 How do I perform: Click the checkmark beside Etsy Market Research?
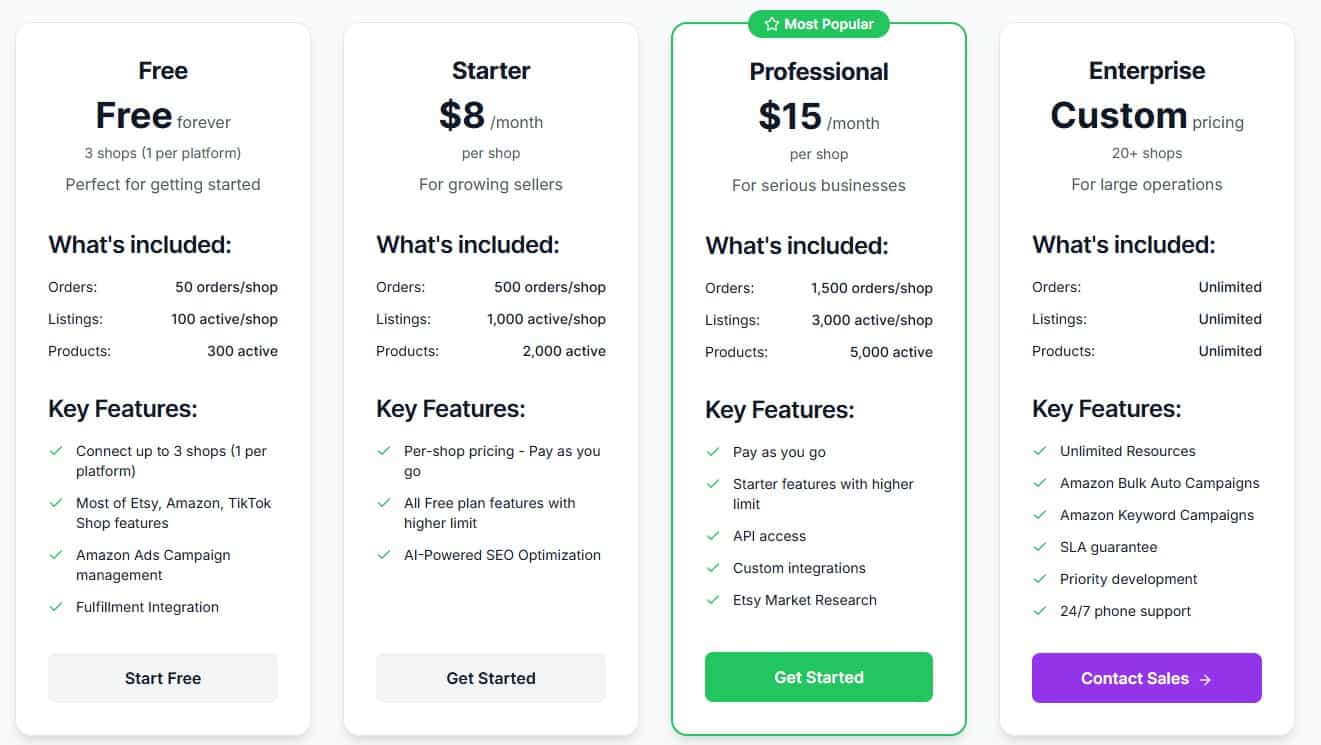[x=712, y=600]
